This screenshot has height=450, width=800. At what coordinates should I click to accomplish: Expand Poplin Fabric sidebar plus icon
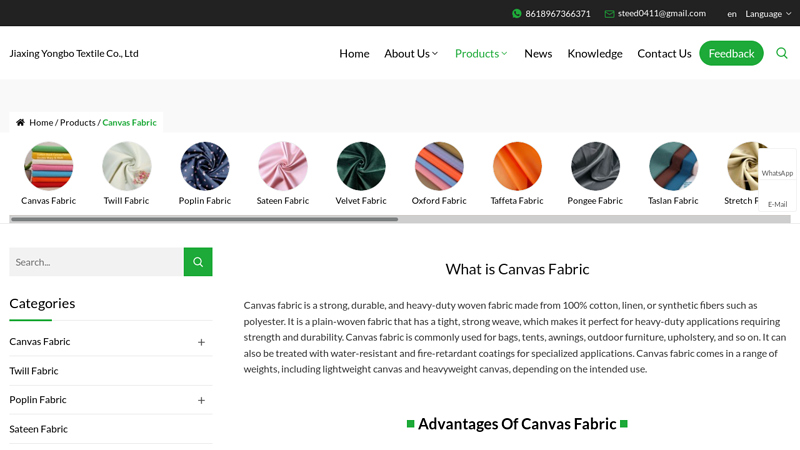click(201, 401)
